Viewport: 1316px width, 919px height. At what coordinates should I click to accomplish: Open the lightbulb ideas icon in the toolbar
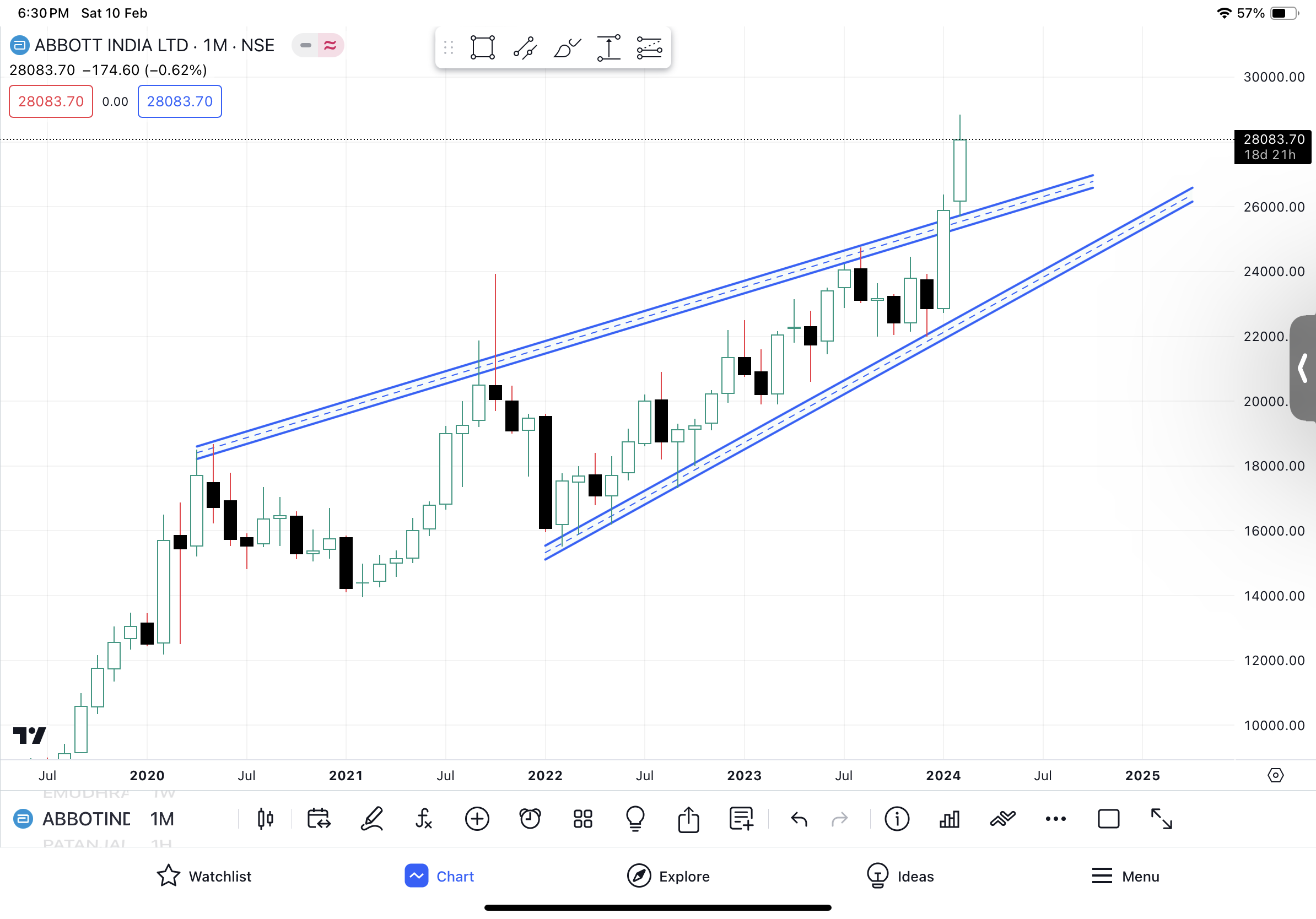[x=635, y=819]
